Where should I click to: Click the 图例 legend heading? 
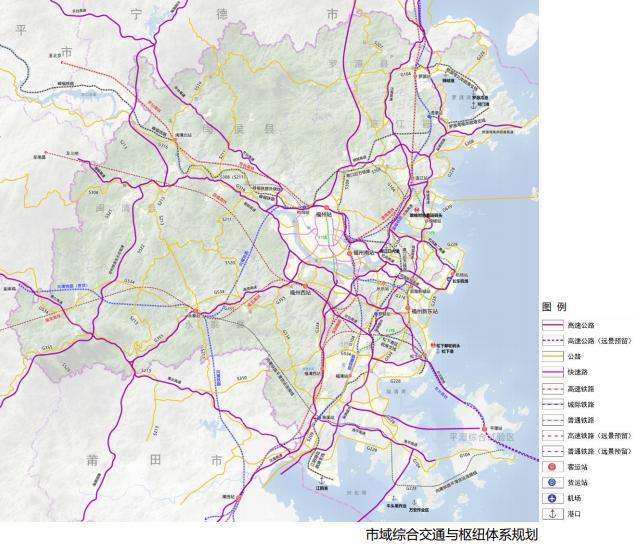(x=554, y=307)
